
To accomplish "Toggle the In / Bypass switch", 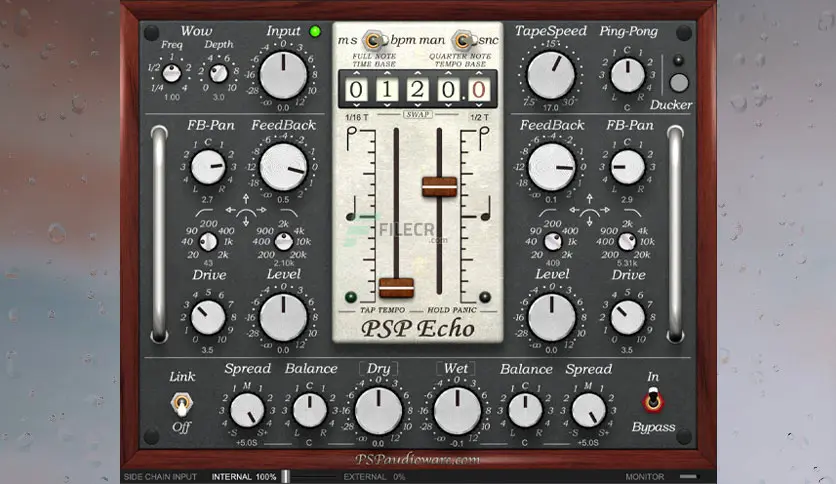I will (x=653, y=401).
